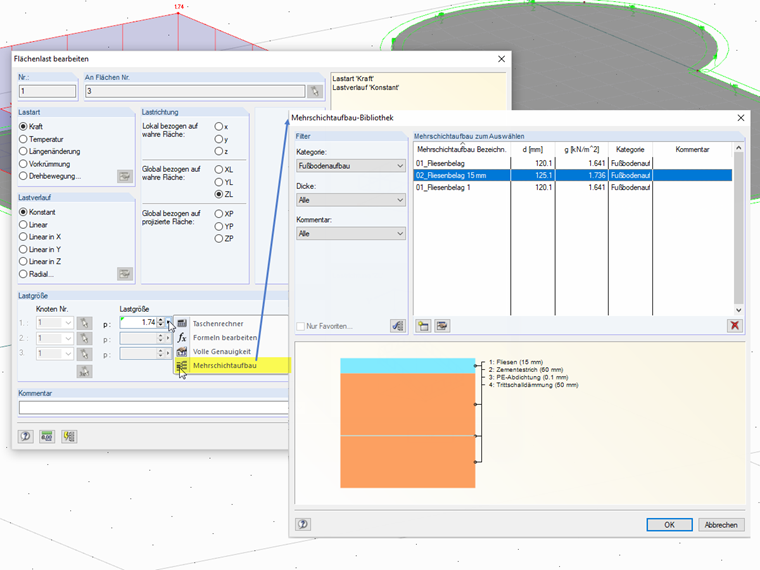Click the yellow multilayer icon at the dialog bottom
Viewport: 760px width, 570px height.
(x=69, y=436)
